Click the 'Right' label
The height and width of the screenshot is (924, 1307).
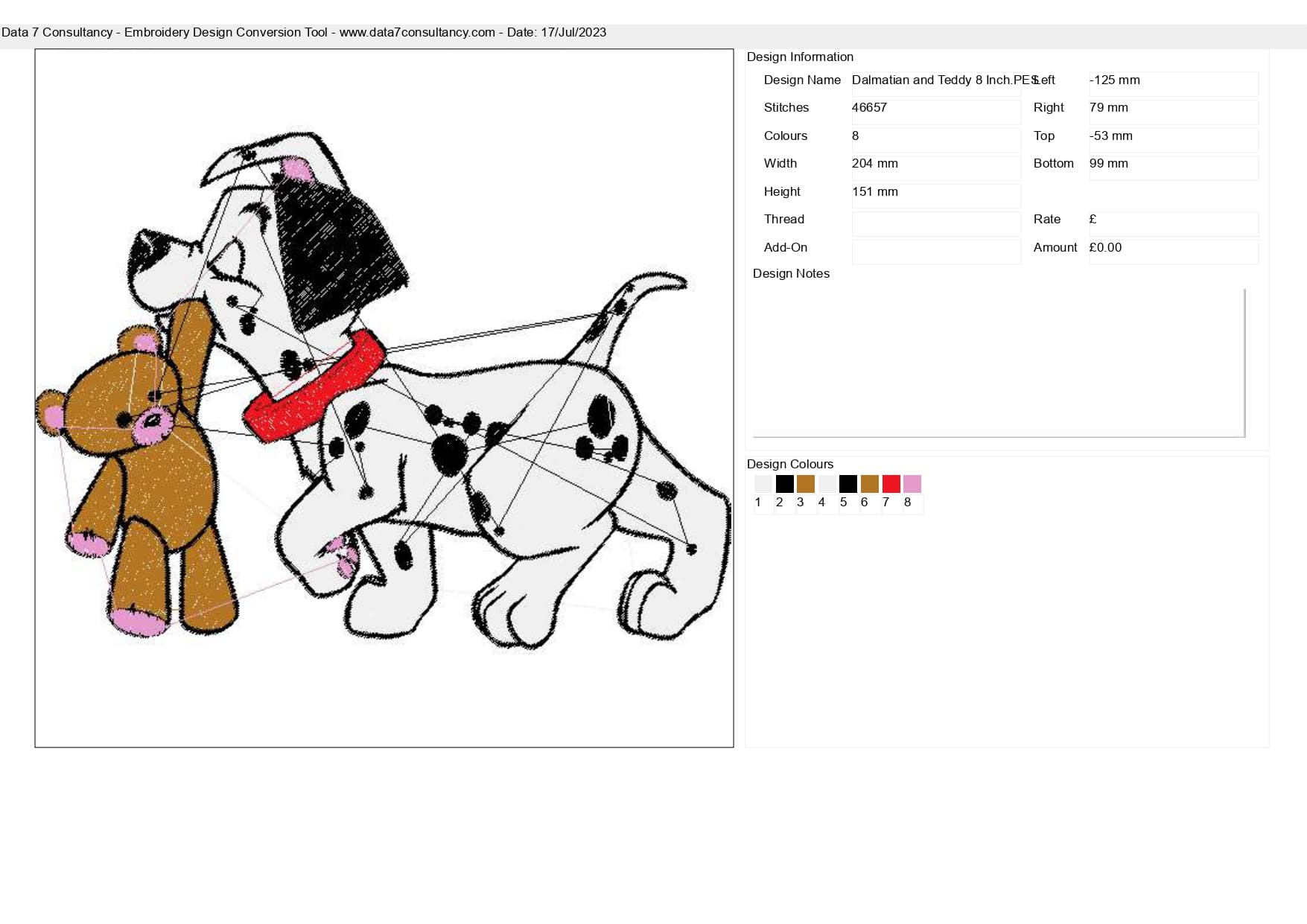coord(1049,107)
